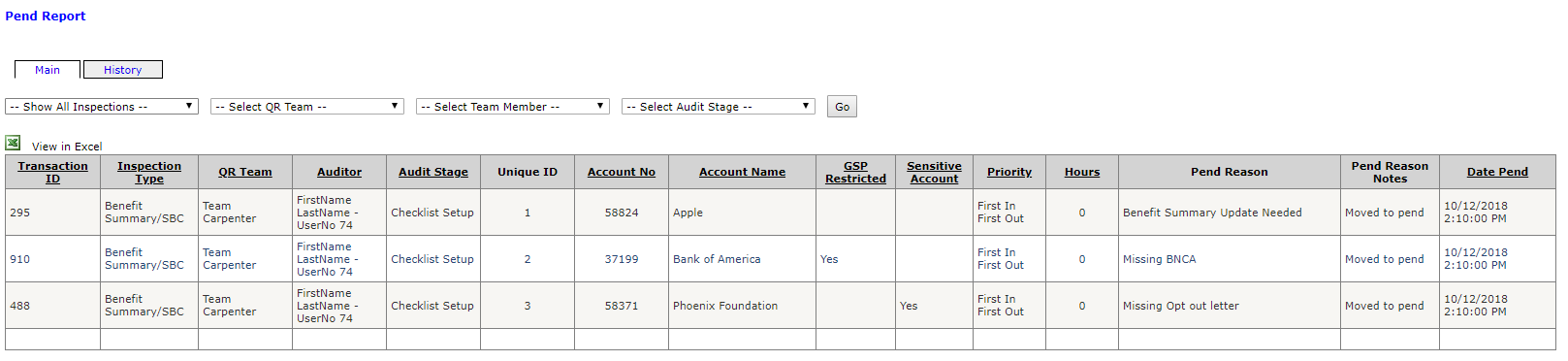Sort by Priority column header
The width and height of the screenshot is (1568, 361).
point(1009,172)
